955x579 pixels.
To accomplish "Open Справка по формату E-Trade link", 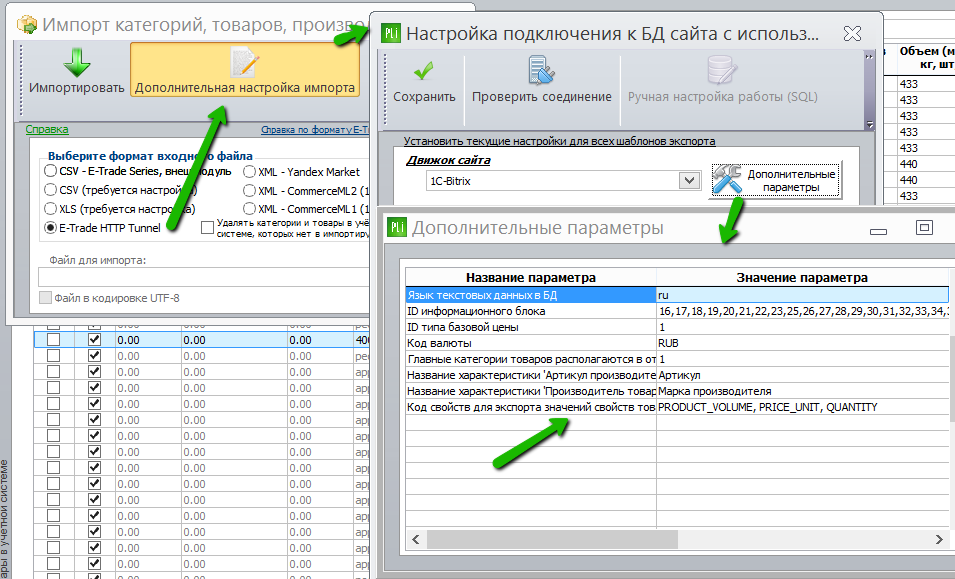I will (x=314, y=130).
